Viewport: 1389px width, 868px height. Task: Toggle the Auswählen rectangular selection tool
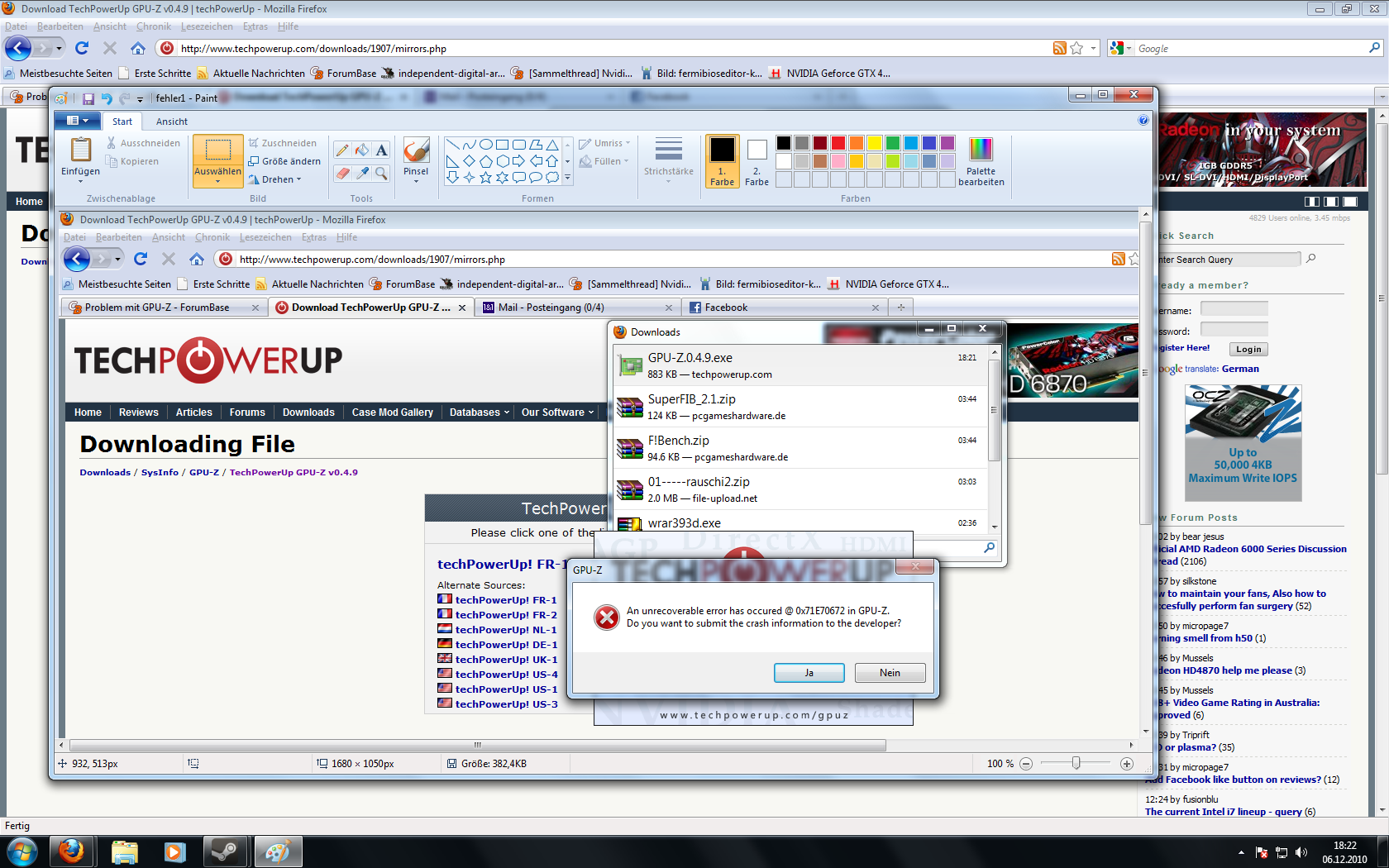217,150
